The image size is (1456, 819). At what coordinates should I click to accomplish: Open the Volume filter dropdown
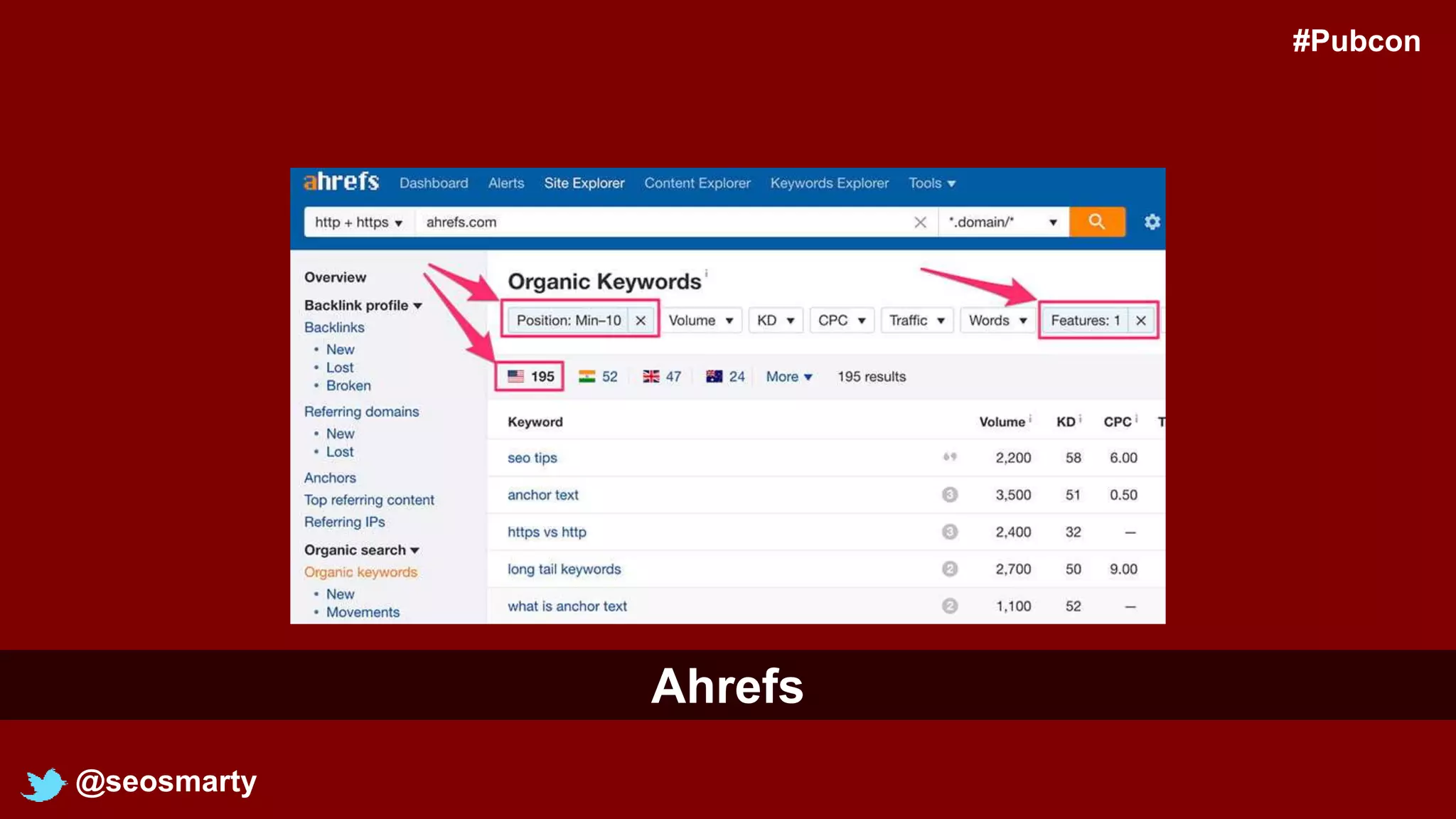tap(700, 321)
